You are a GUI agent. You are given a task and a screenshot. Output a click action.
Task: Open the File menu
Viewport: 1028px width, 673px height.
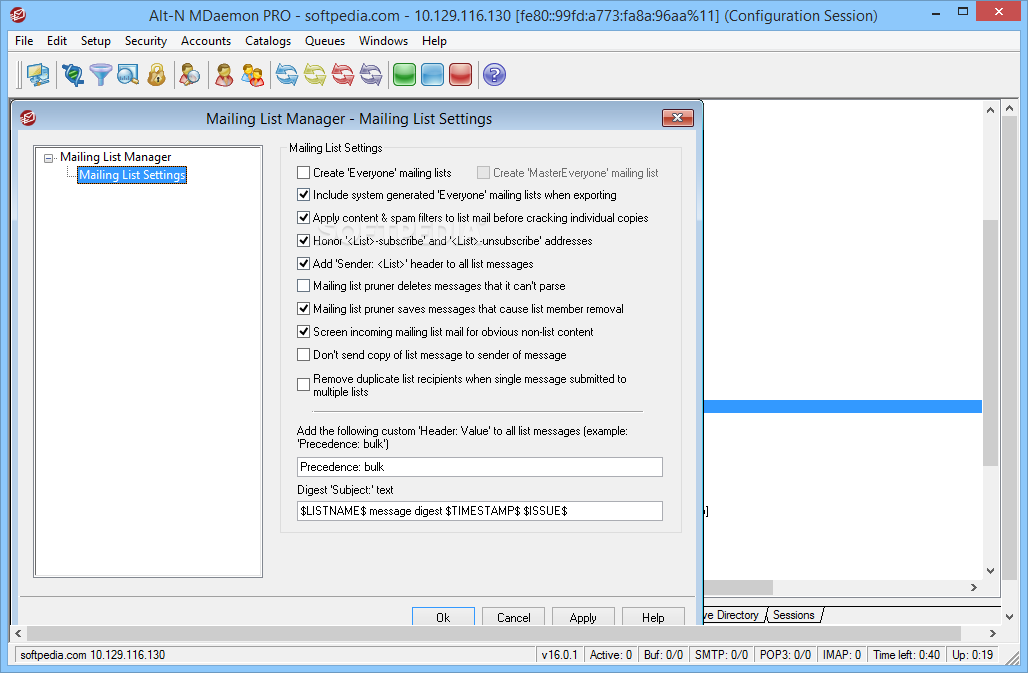click(24, 41)
